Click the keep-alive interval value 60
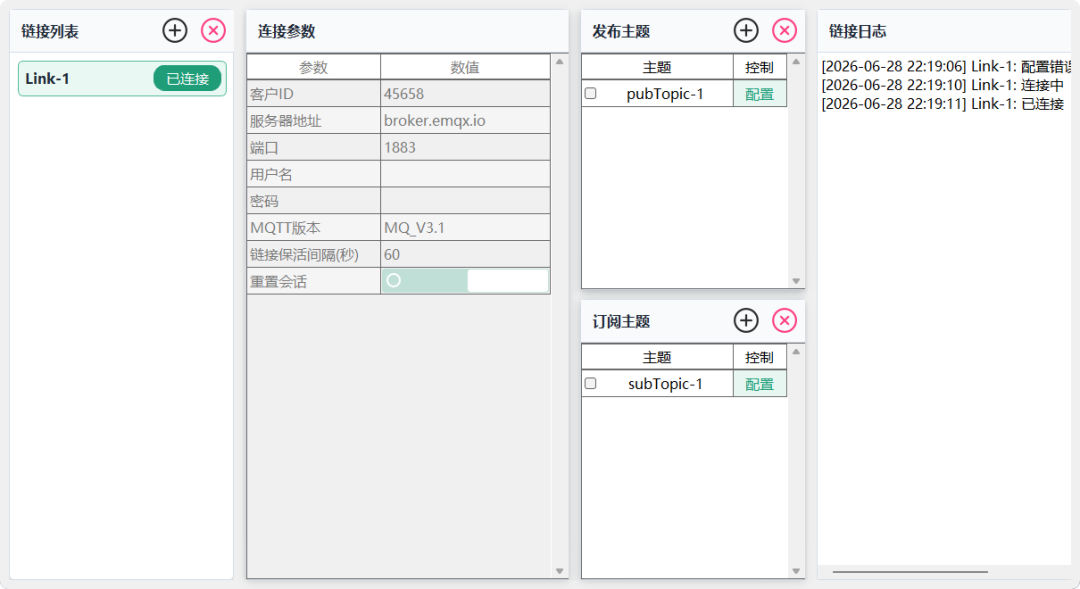 (465, 255)
